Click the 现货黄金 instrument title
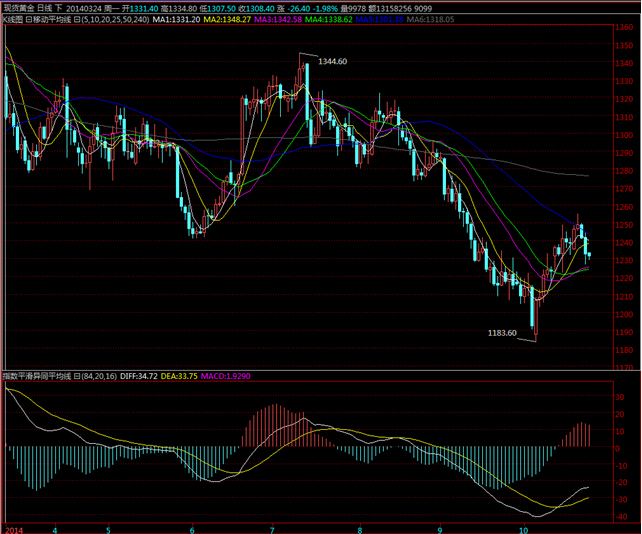The width and height of the screenshot is (642, 534). [17, 6]
